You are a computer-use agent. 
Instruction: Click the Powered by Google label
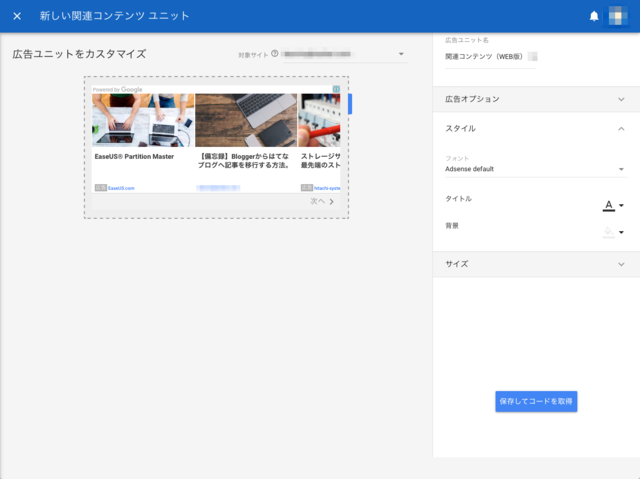click(118, 89)
